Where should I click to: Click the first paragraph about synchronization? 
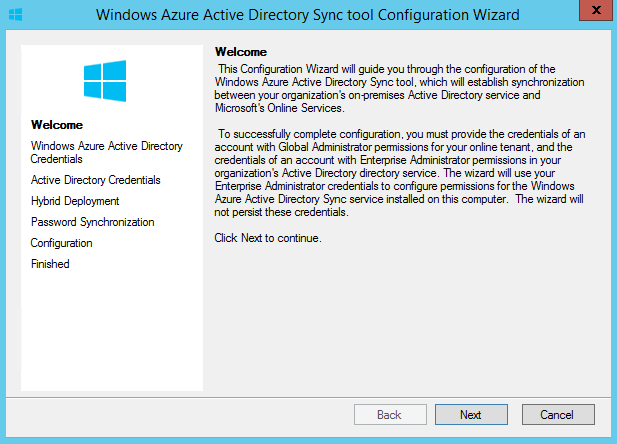click(x=399, y=88)
